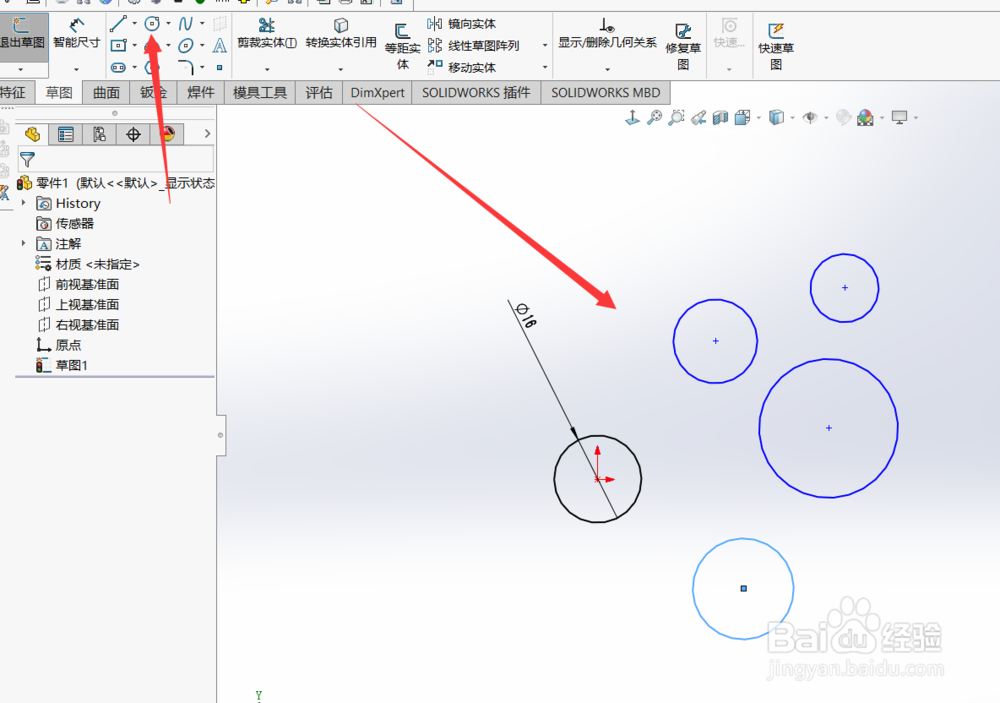Select the Circle sketch tool
1000x703 pixels.
152,23
